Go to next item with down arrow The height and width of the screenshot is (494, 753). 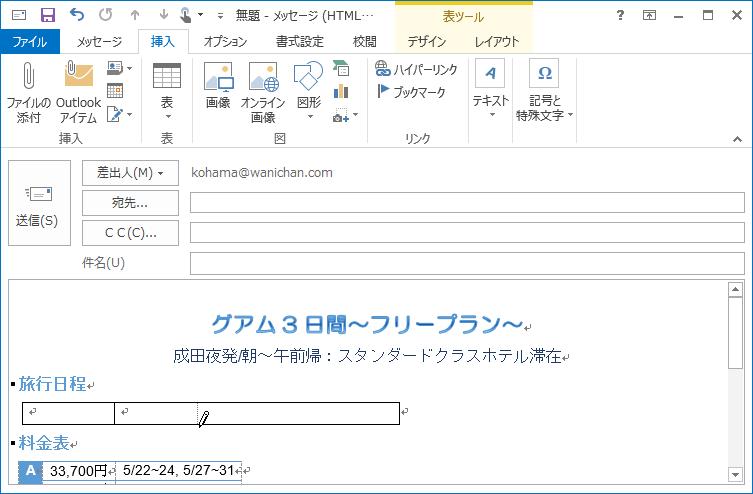(164, 15)
